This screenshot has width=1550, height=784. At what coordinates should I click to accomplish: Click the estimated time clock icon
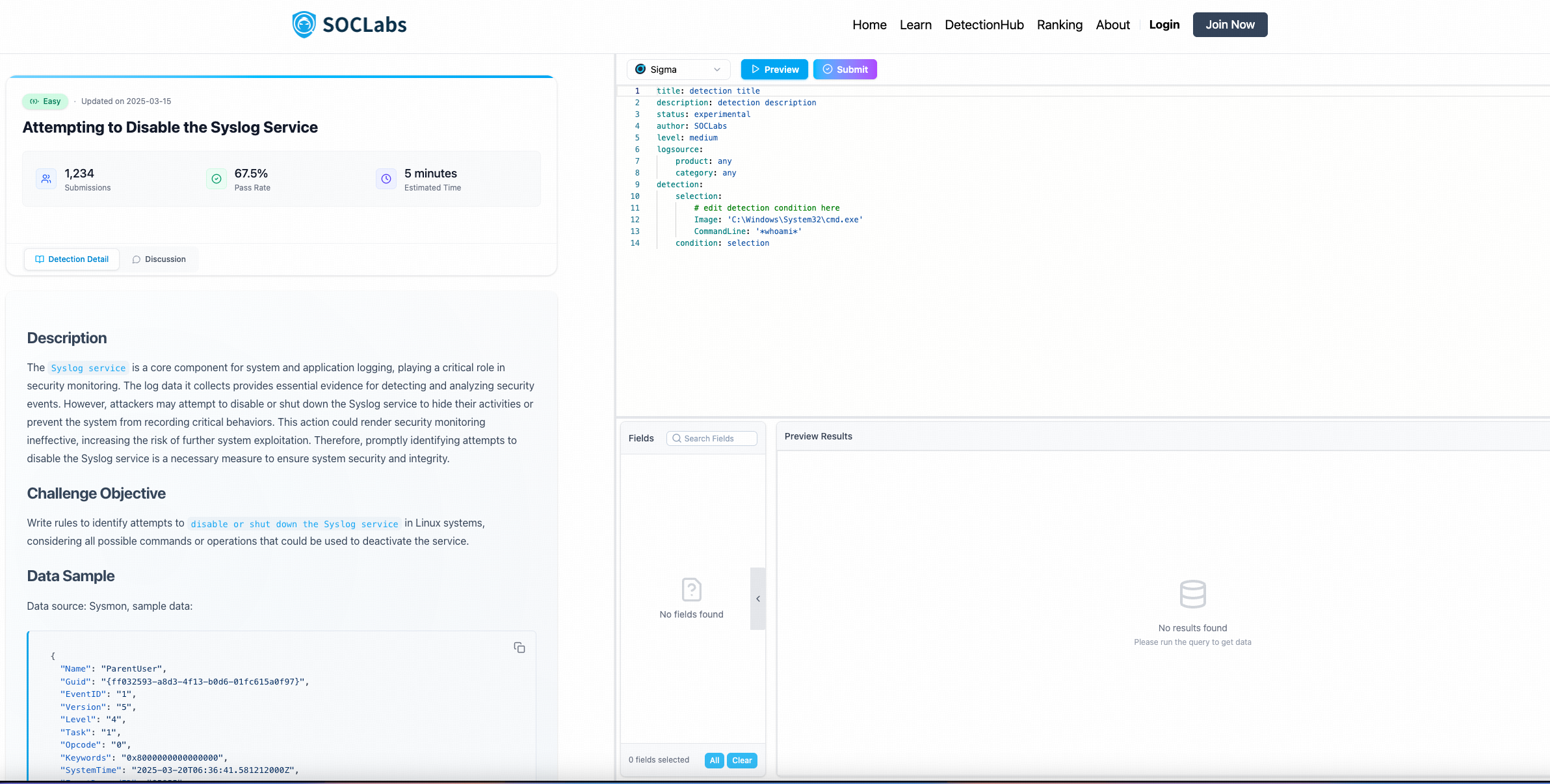(x=386, y=179)
